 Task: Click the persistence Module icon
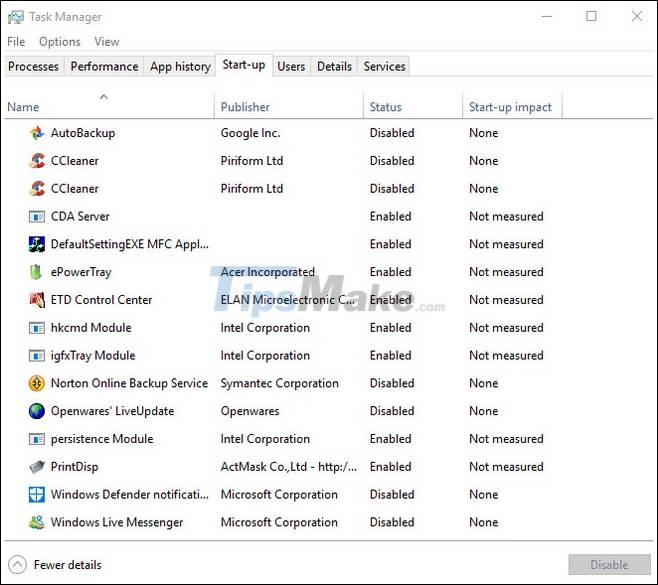coord(37,439)
